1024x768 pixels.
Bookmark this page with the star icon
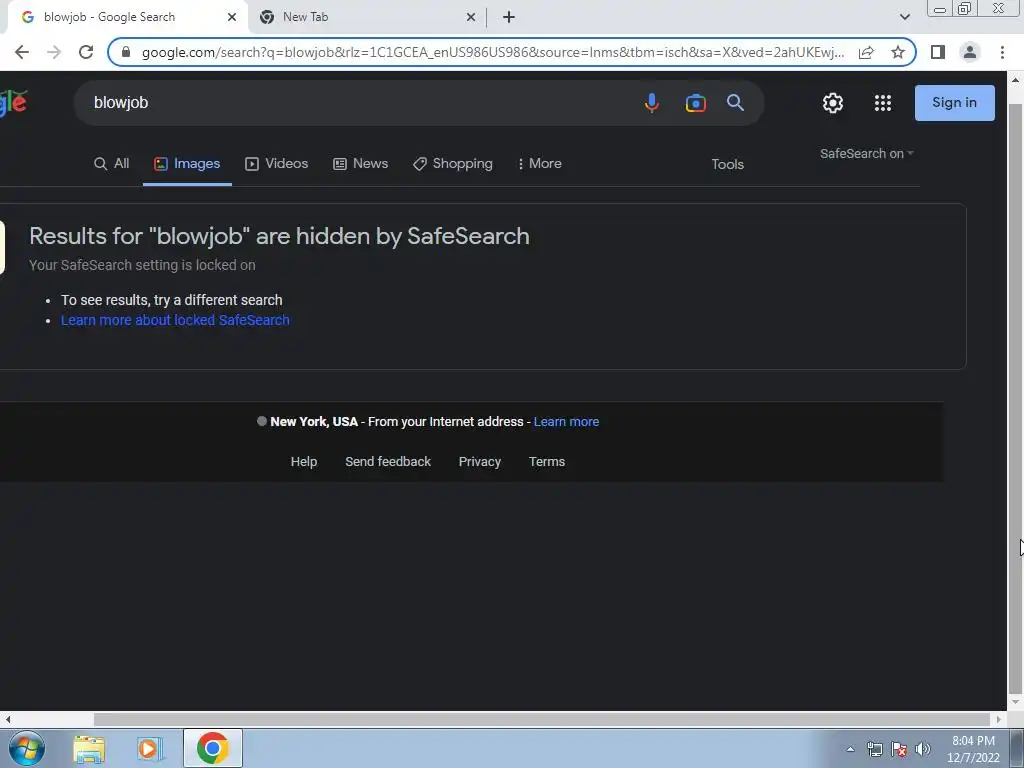tap(898, 52)
